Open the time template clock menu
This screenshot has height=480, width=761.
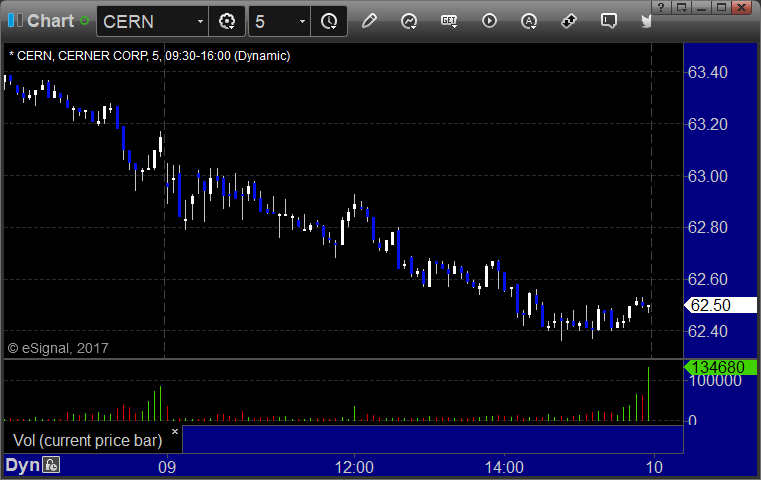click(329, 21)
